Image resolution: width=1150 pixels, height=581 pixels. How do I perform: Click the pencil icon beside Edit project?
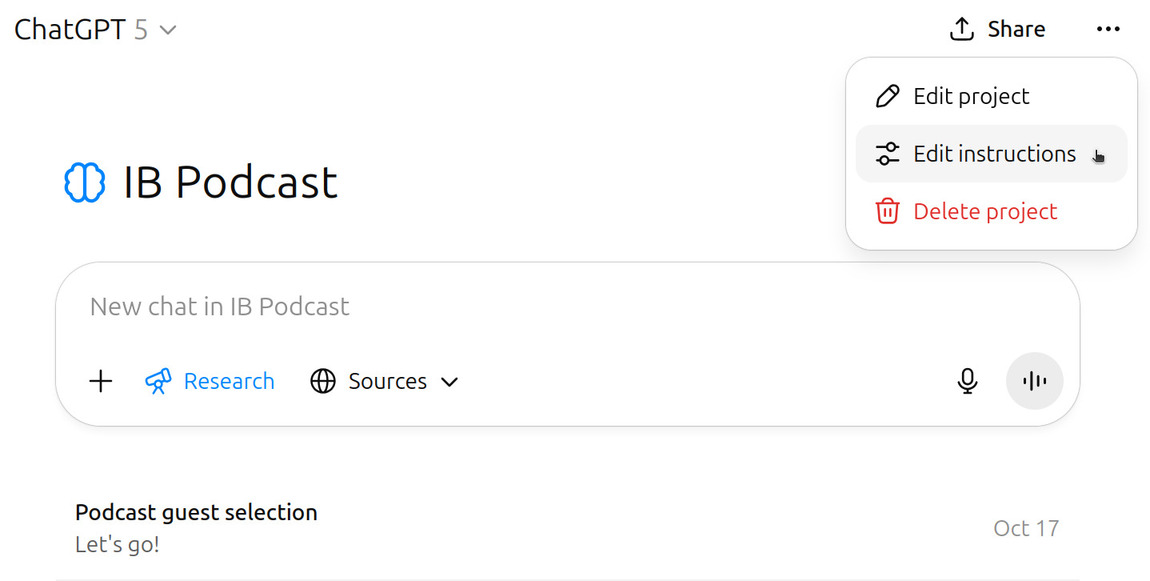tap(887, 96)
